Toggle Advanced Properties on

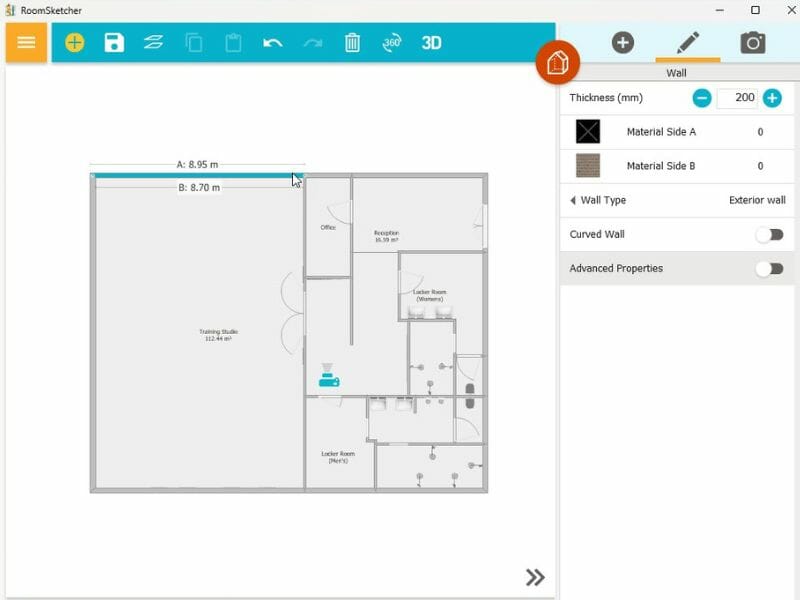click(770, 268)
